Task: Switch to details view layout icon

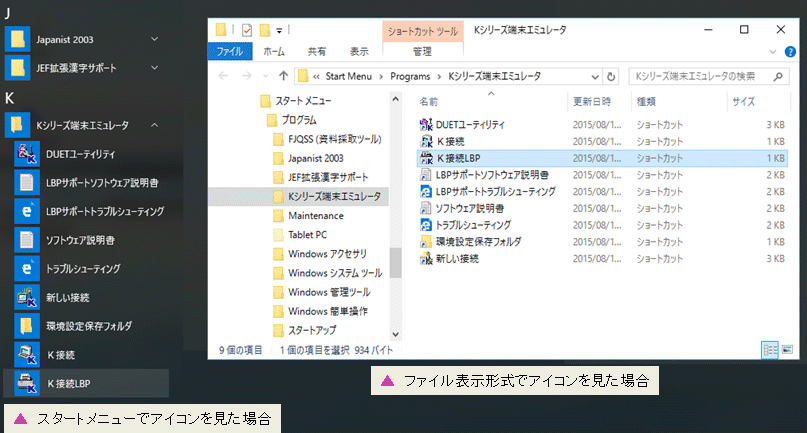Action: 770,350
